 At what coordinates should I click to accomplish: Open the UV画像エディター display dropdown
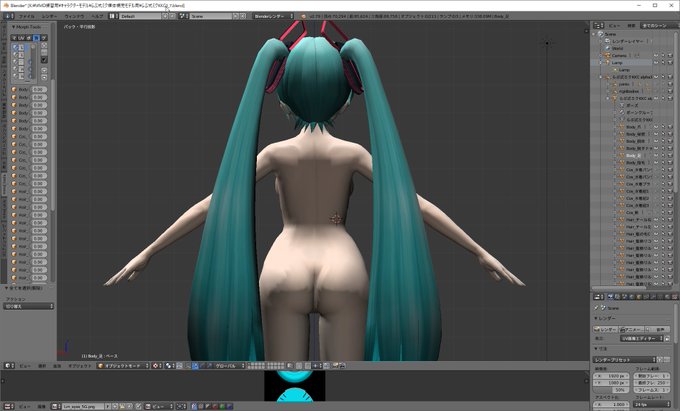coord(641,338)
